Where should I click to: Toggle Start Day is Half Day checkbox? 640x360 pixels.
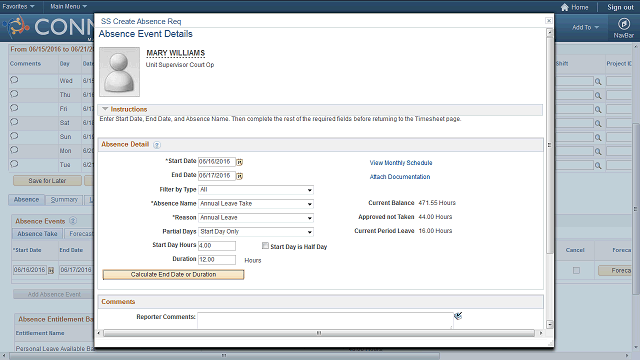pyautogui.click(x=265, y=246)
